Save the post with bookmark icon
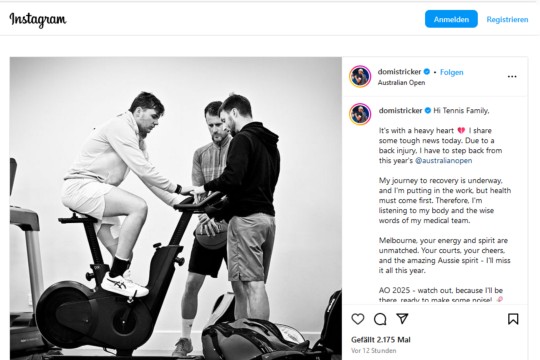Screen dimensions: 540x360 coord(513,319)
